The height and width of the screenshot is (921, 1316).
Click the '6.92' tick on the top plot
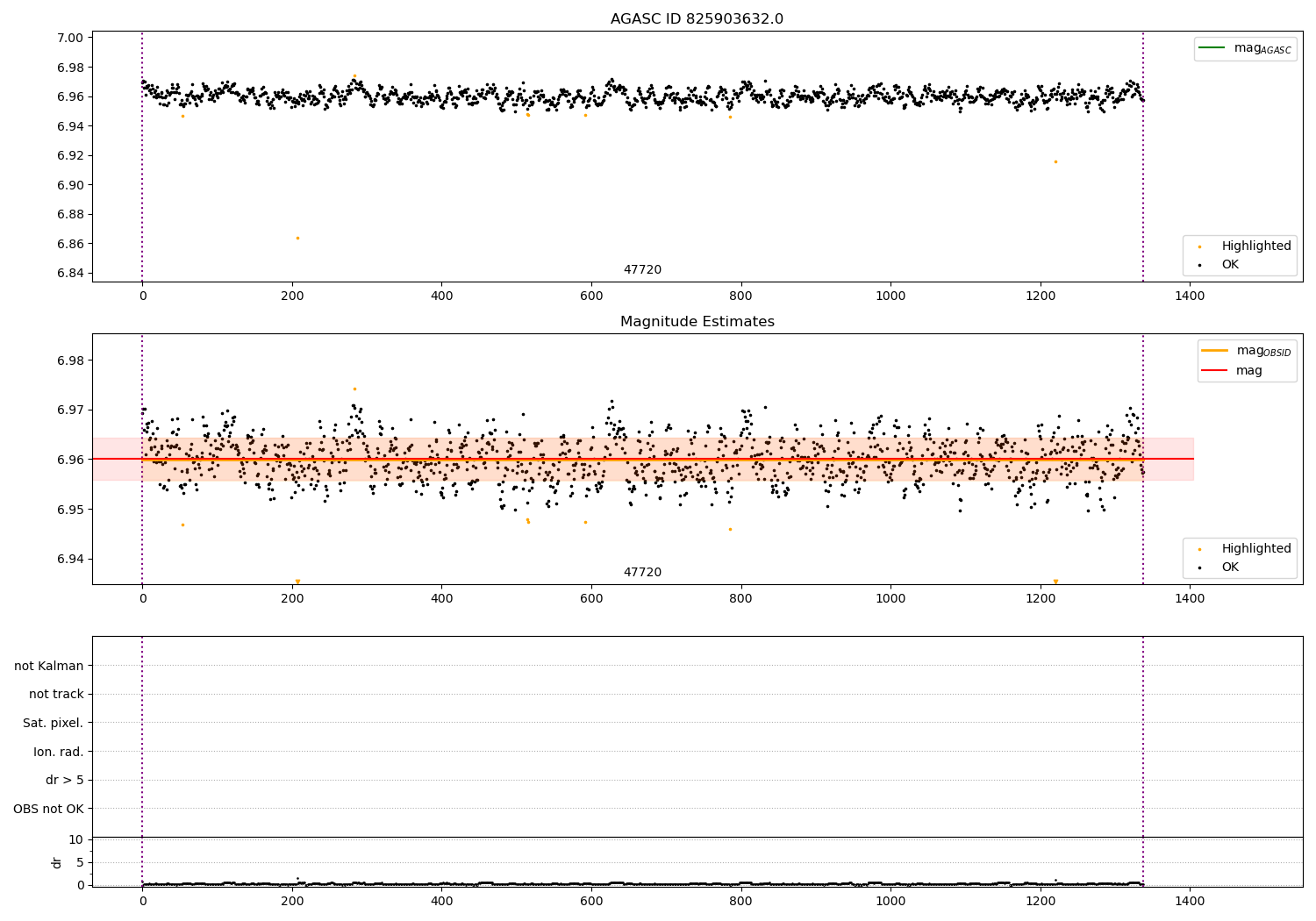pos(71,155)
